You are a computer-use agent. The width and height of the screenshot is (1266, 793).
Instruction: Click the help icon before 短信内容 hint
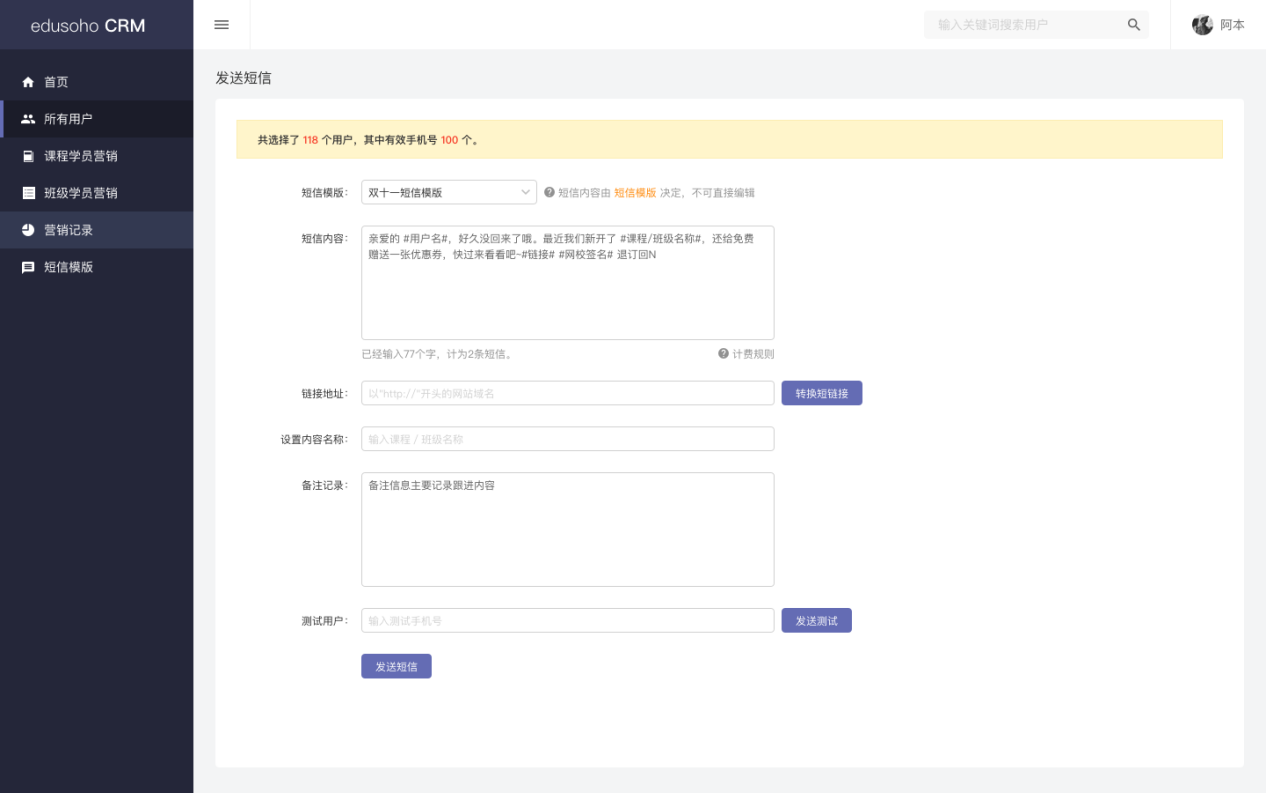(549, 192)
